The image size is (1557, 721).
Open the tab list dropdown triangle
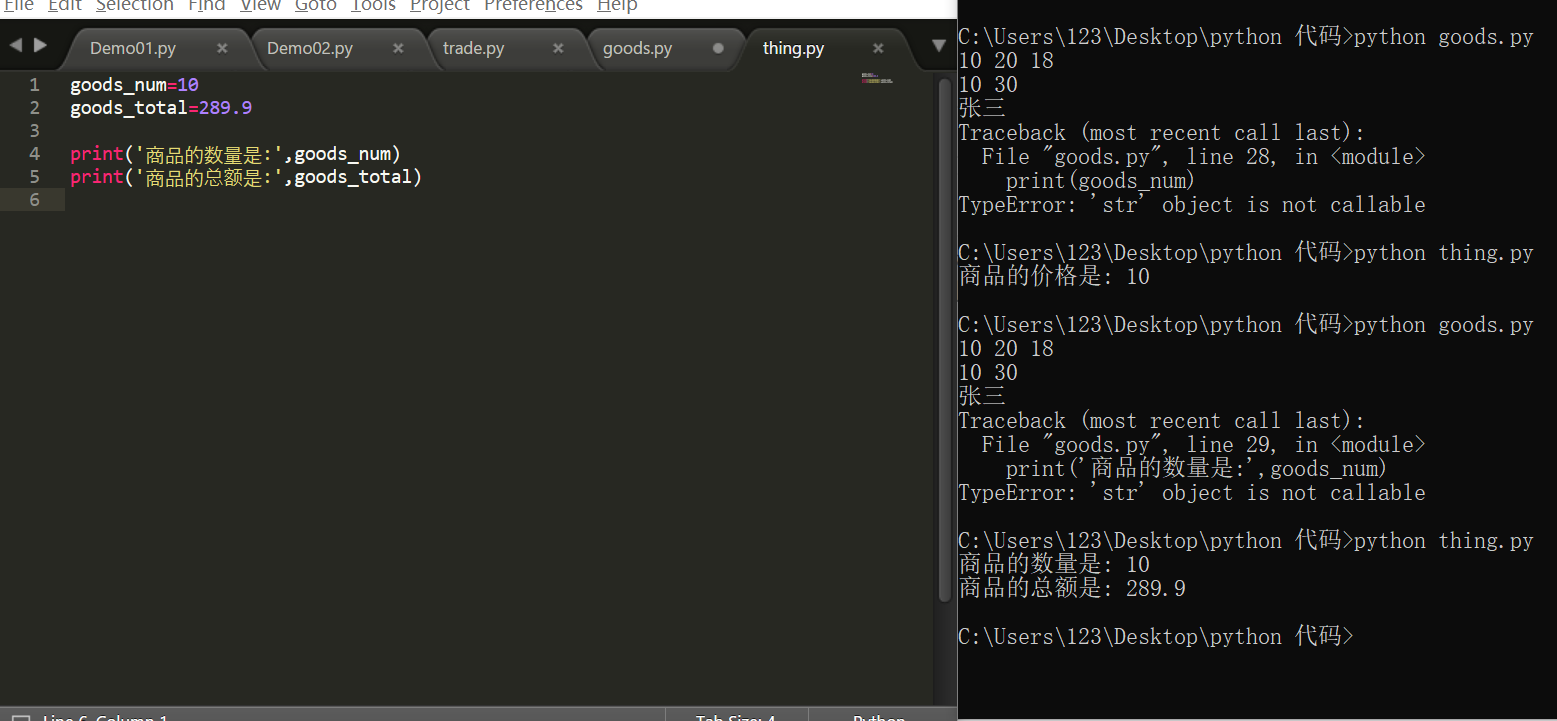938,46
